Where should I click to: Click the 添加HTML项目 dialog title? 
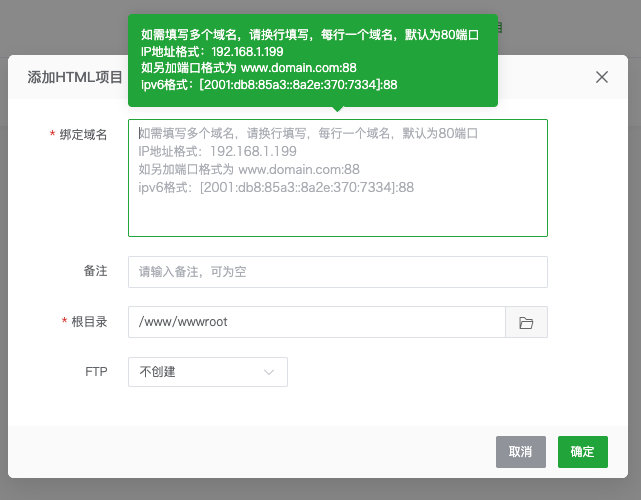(74, 77)
